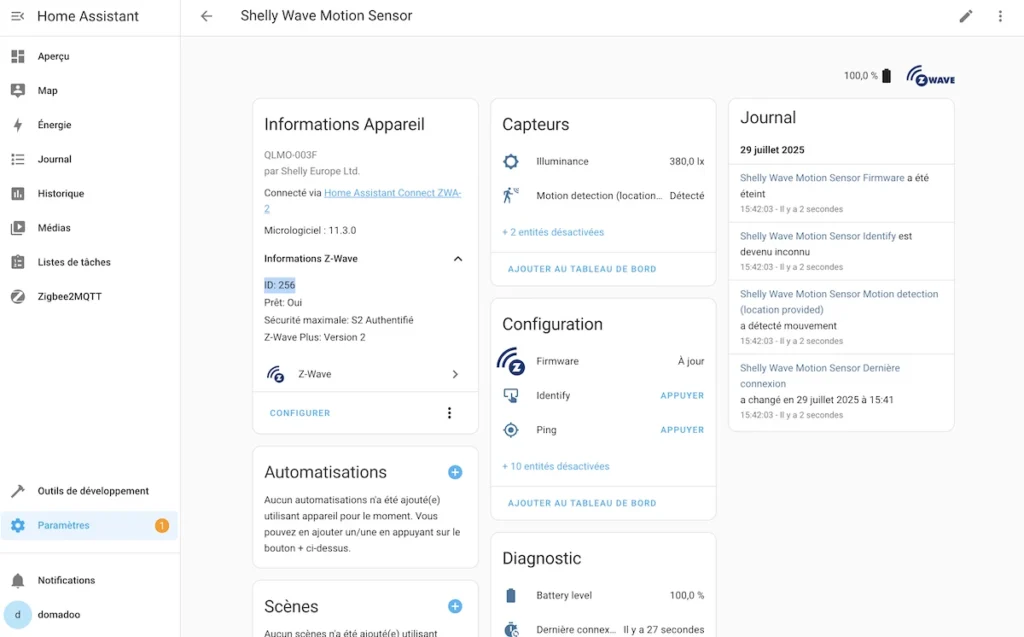The image size is (1024, 637).
Task: Click the Map sidebar icon
Action: [x=18, y=90]
